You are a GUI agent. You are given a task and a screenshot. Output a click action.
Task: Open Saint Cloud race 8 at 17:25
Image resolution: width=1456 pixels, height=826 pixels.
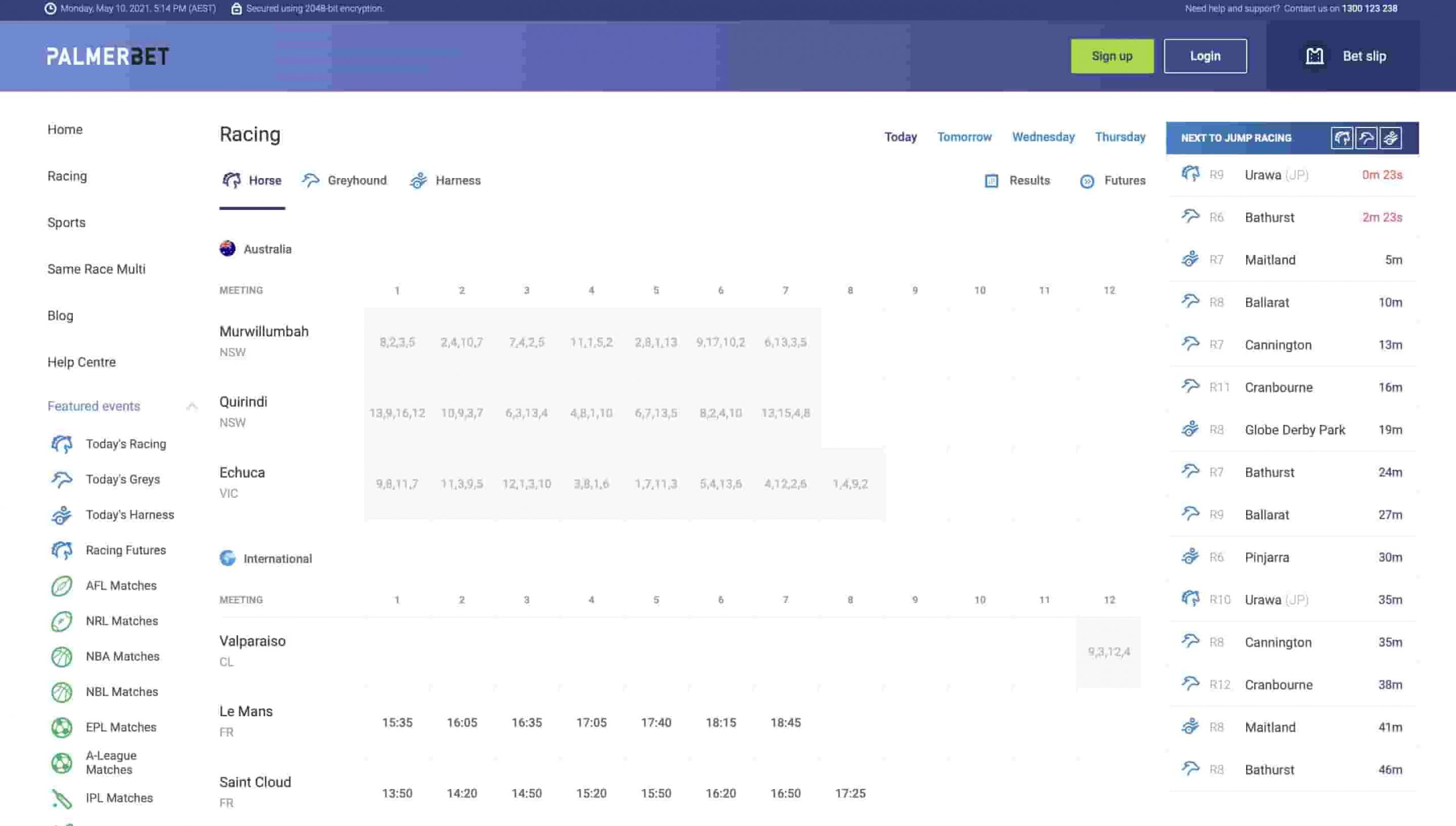[x=850, y=793]
